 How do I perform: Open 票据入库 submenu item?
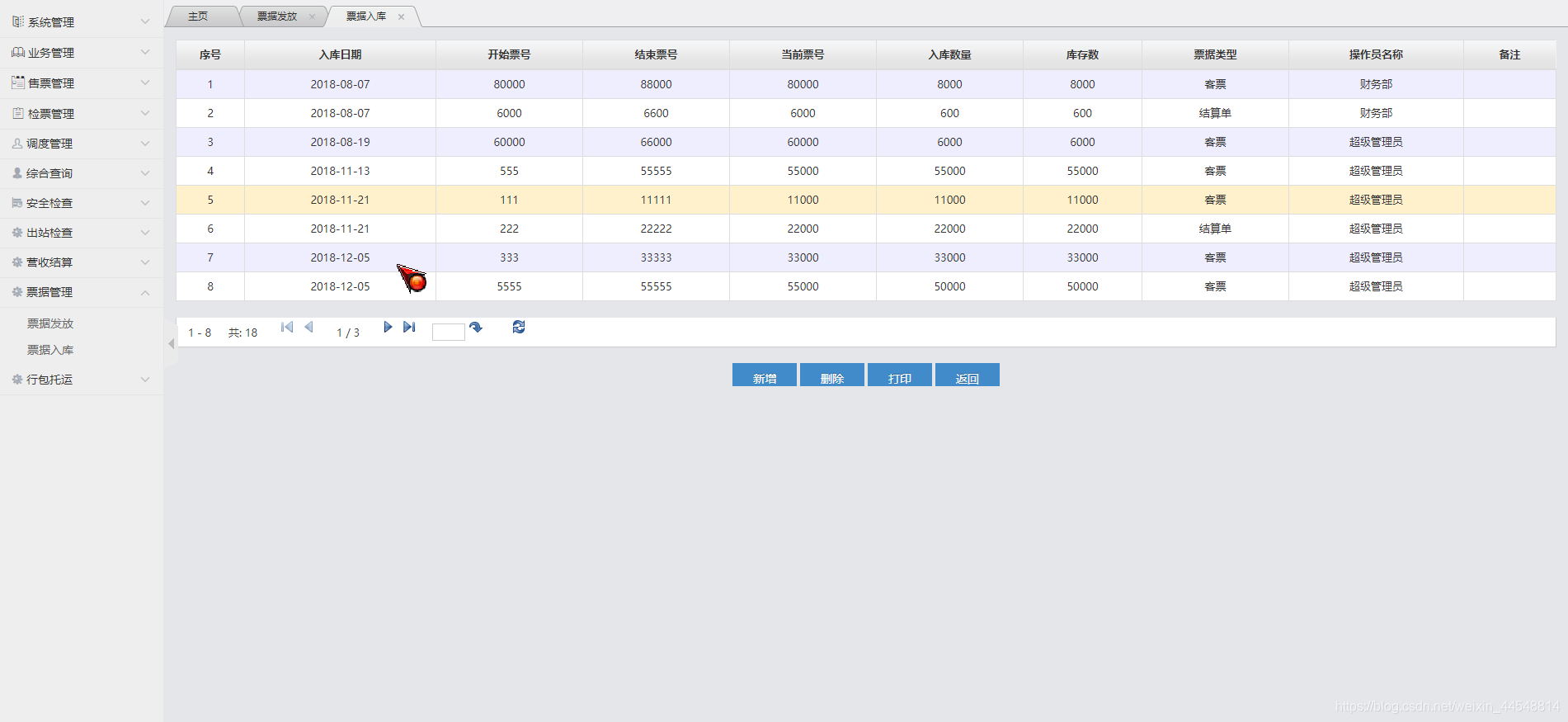50,350
